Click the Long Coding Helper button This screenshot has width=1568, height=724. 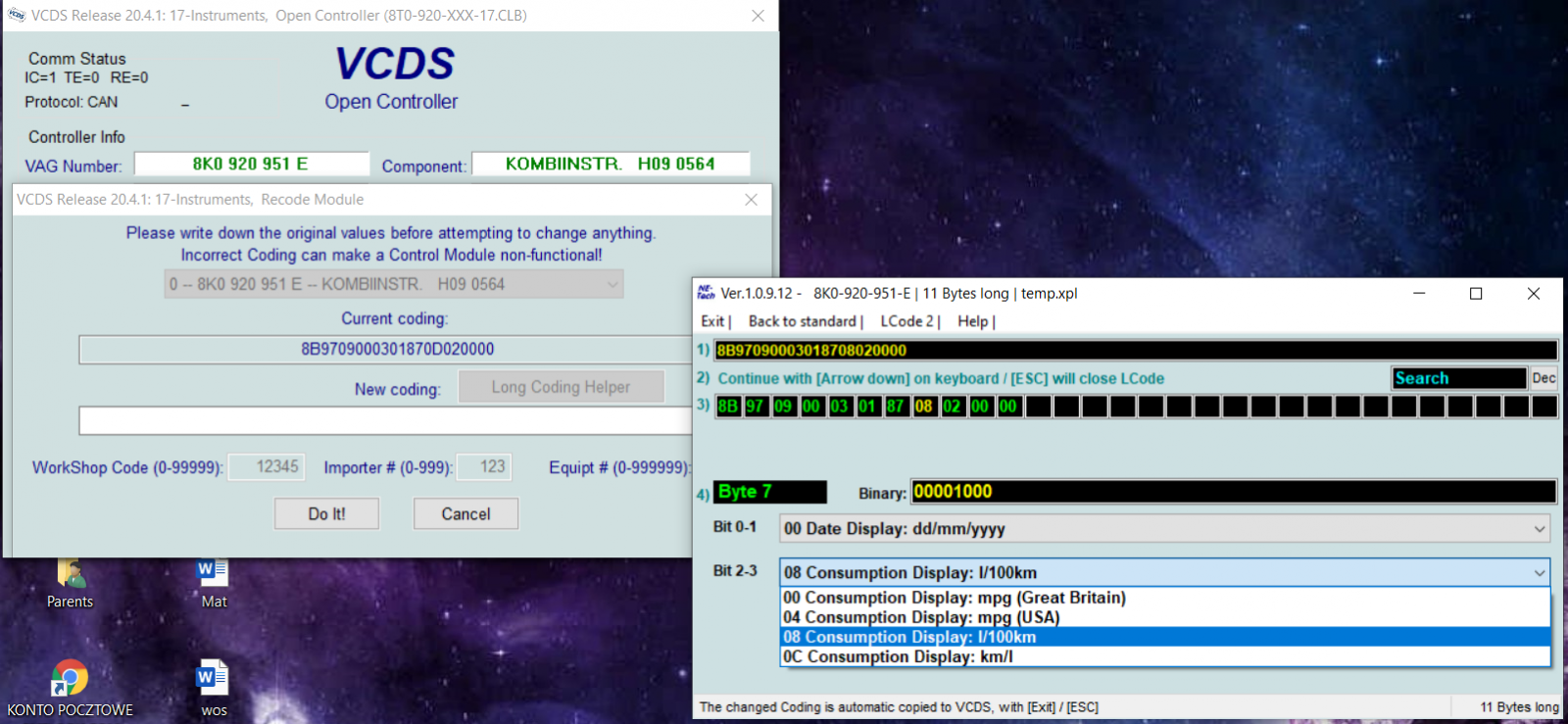tap(561, 387)
